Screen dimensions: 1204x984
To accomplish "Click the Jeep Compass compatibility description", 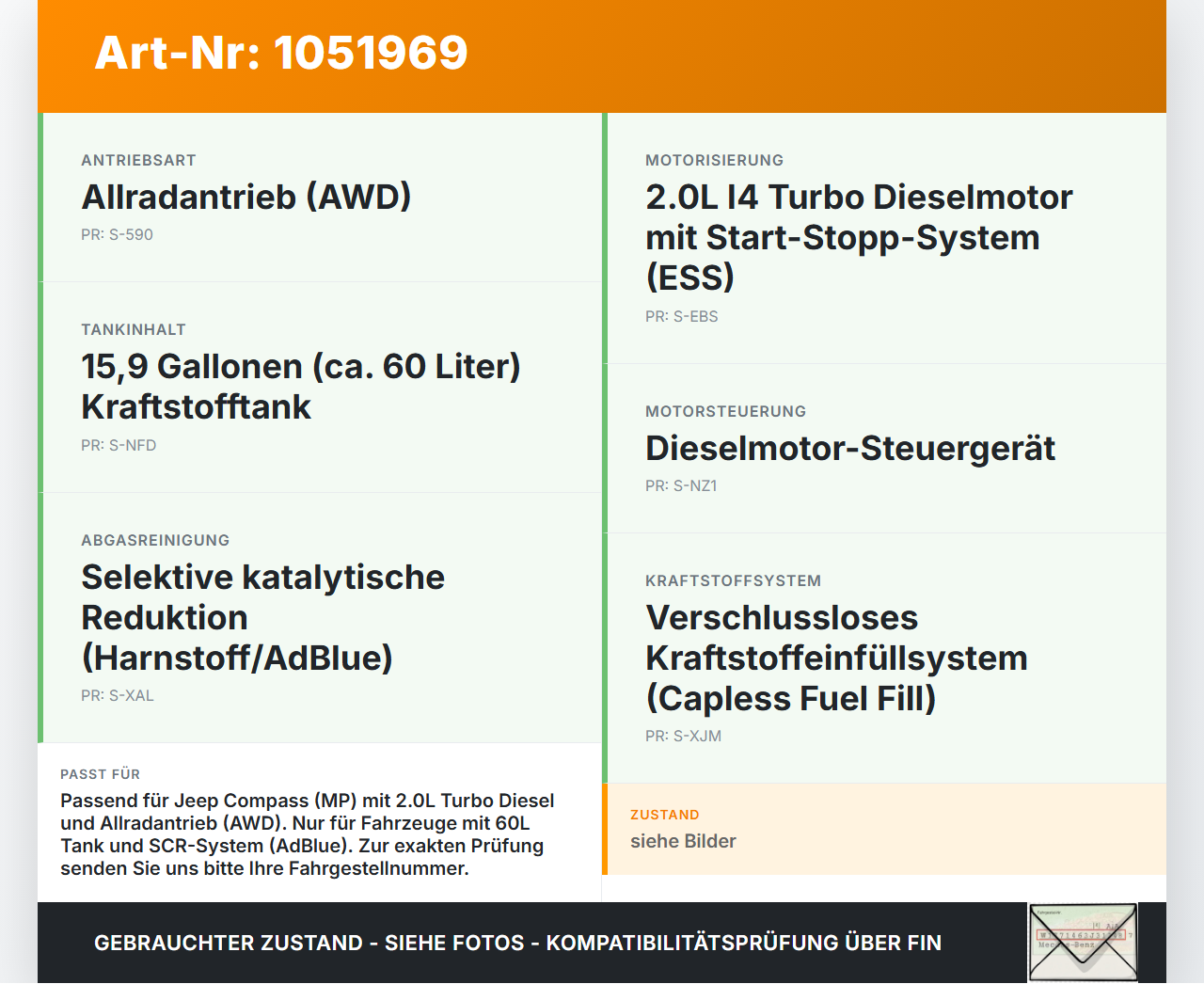I will coord(308,834).
